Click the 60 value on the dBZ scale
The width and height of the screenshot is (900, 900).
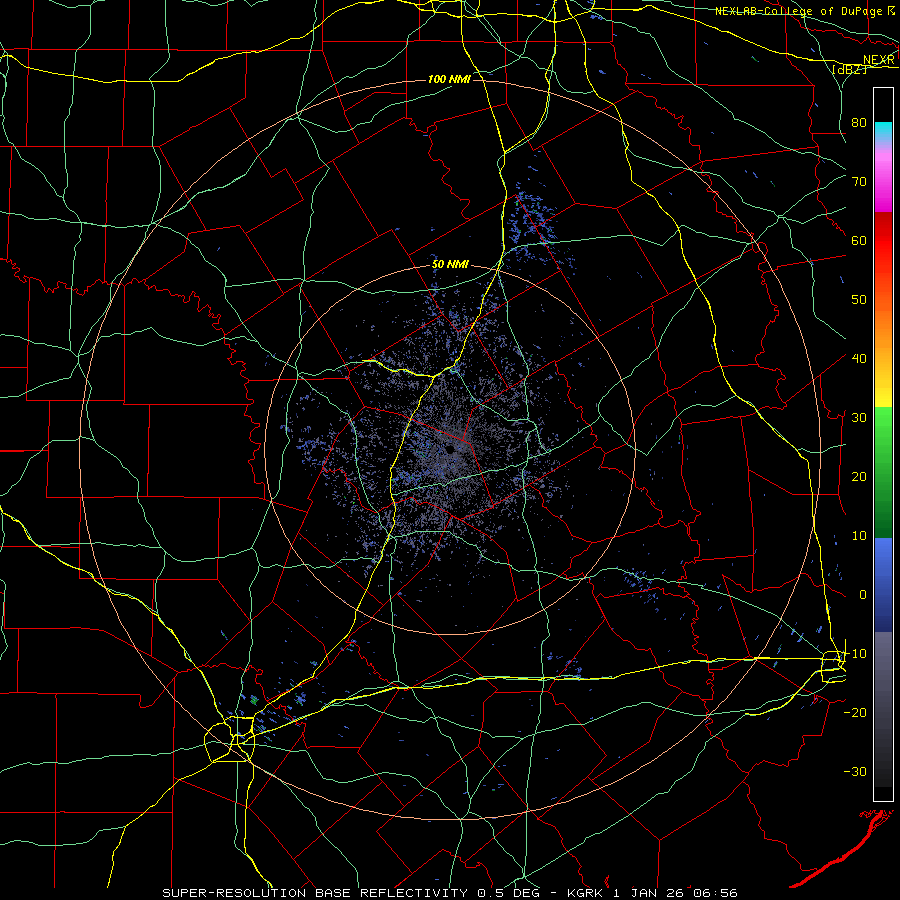coord(859,240)
